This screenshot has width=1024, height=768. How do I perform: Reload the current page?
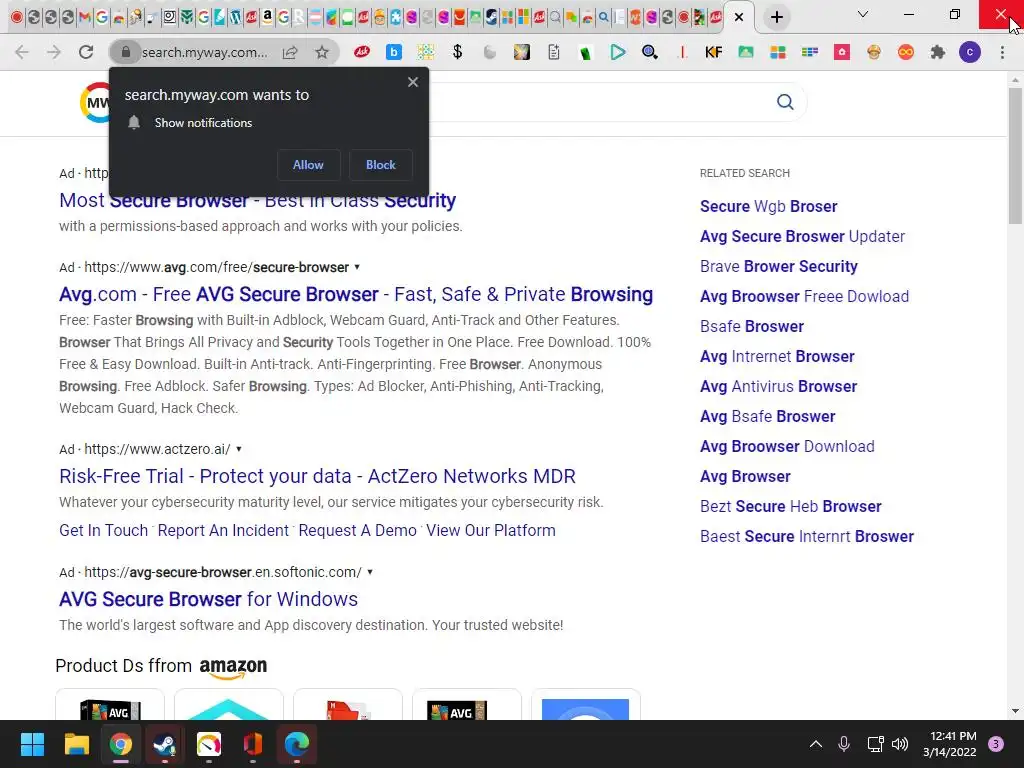point(86,52)
